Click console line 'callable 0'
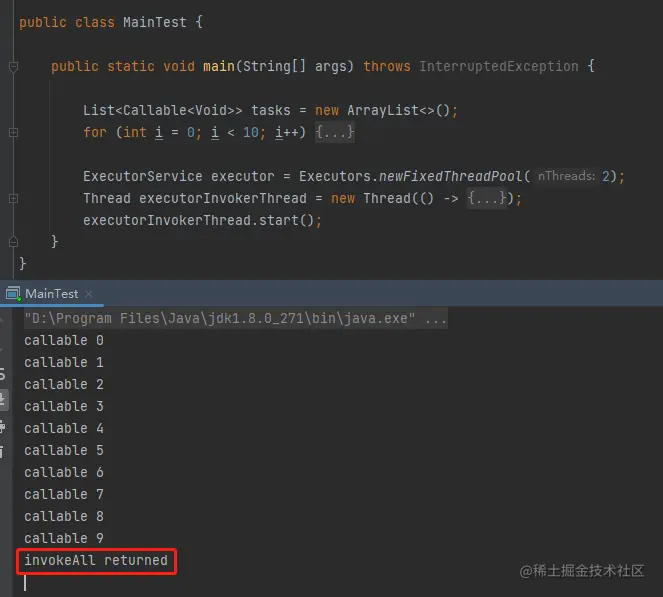663x597 pixels. click(x=64, y=340)
